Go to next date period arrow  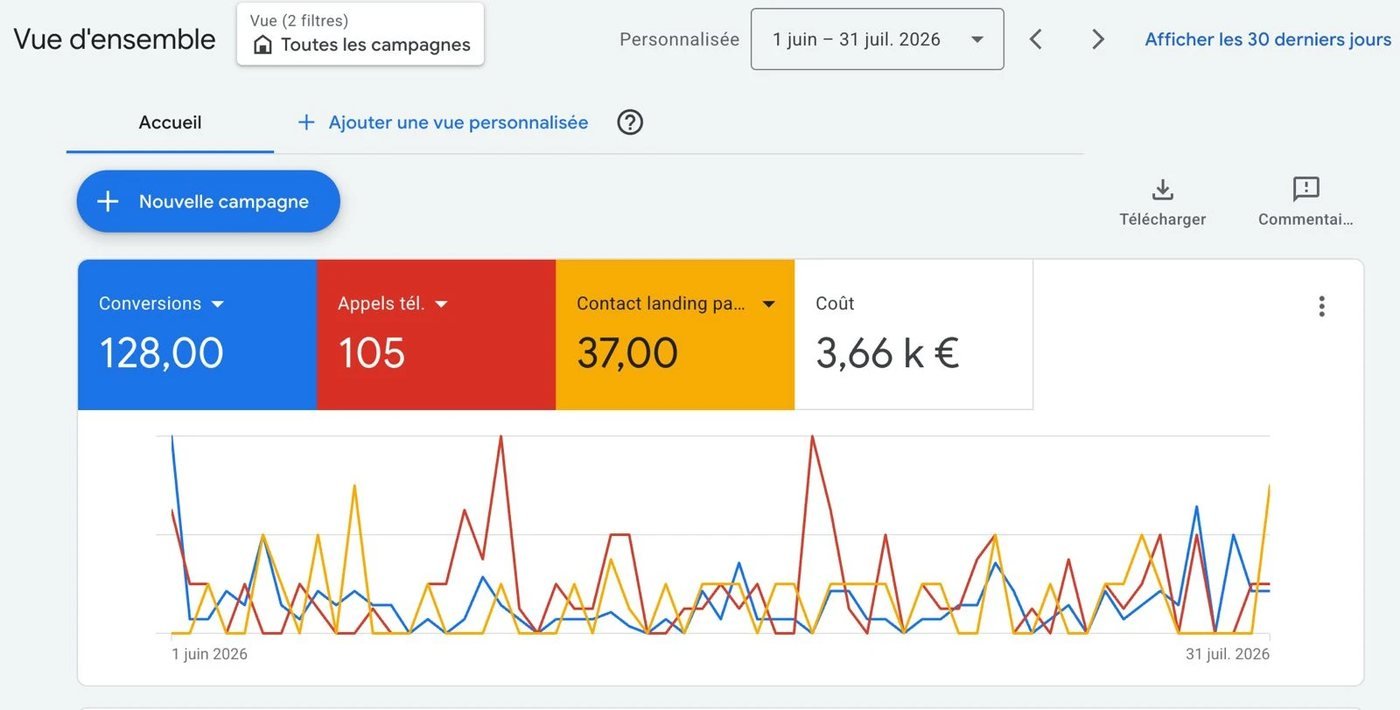(1098, 39)
